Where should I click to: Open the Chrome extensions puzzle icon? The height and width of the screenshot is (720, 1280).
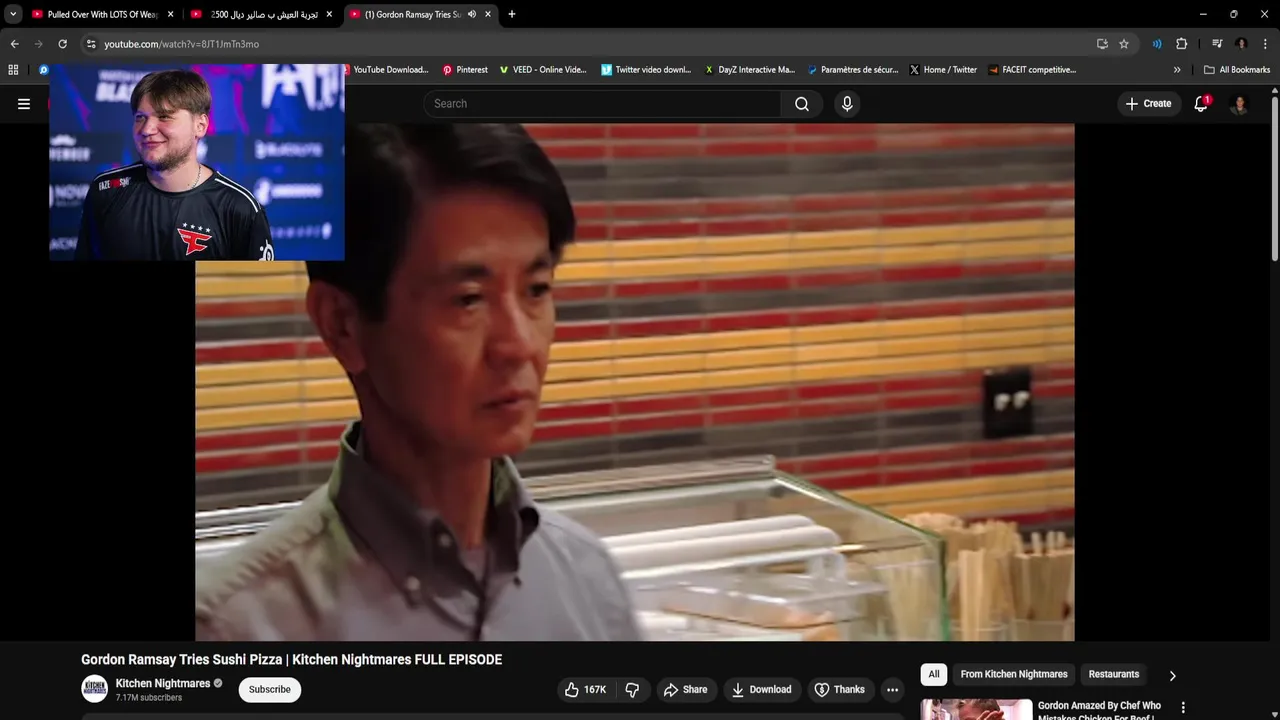click(x=1182, y=44)
